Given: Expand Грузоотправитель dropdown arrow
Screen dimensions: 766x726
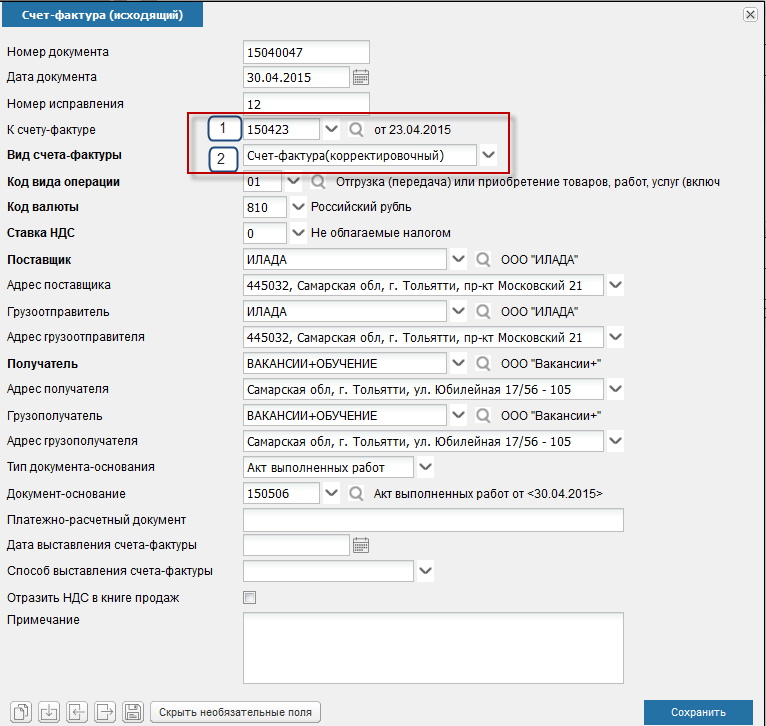Looking at the screenshot, I should click(x=458, y=311).
